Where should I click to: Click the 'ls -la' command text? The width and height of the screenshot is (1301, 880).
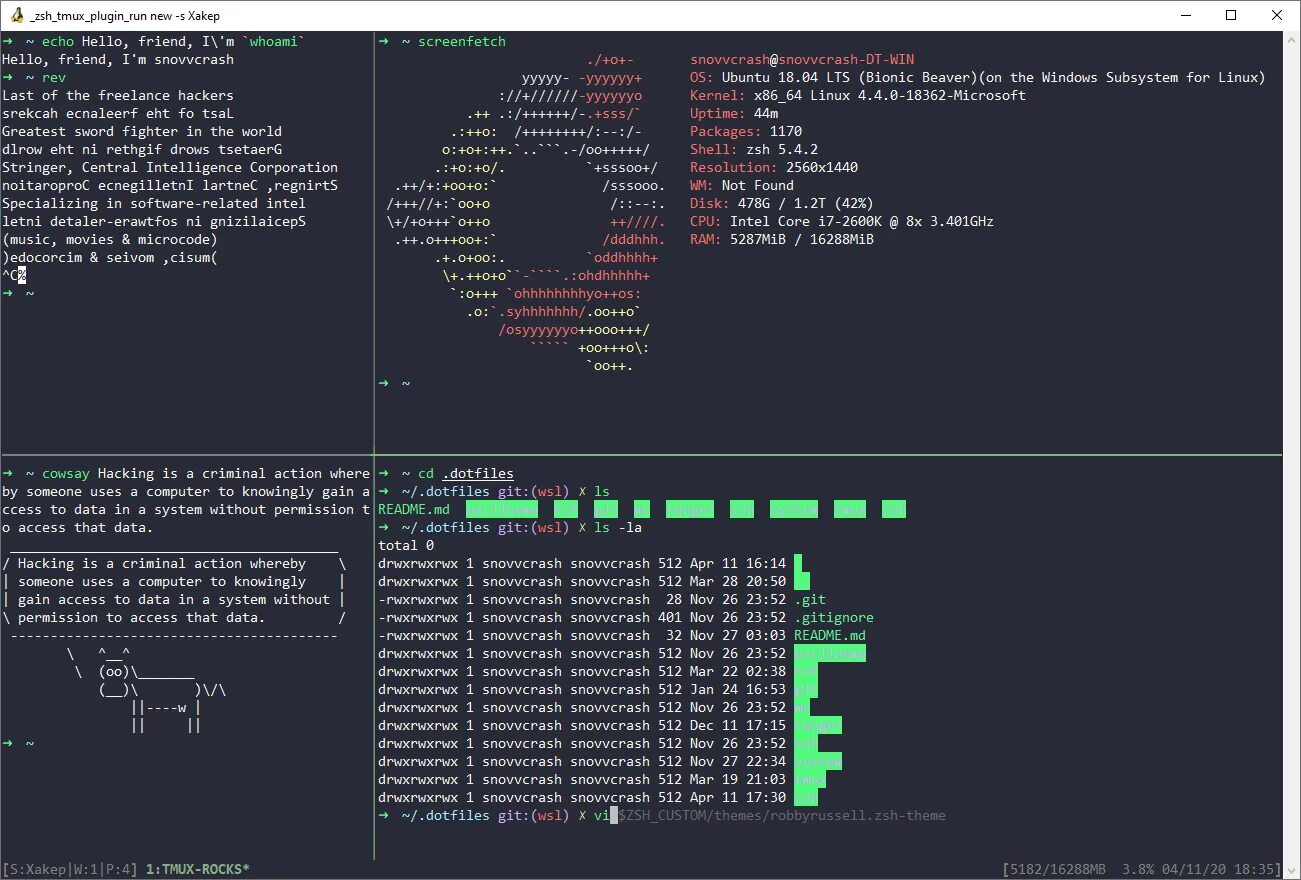pos(618,527)
